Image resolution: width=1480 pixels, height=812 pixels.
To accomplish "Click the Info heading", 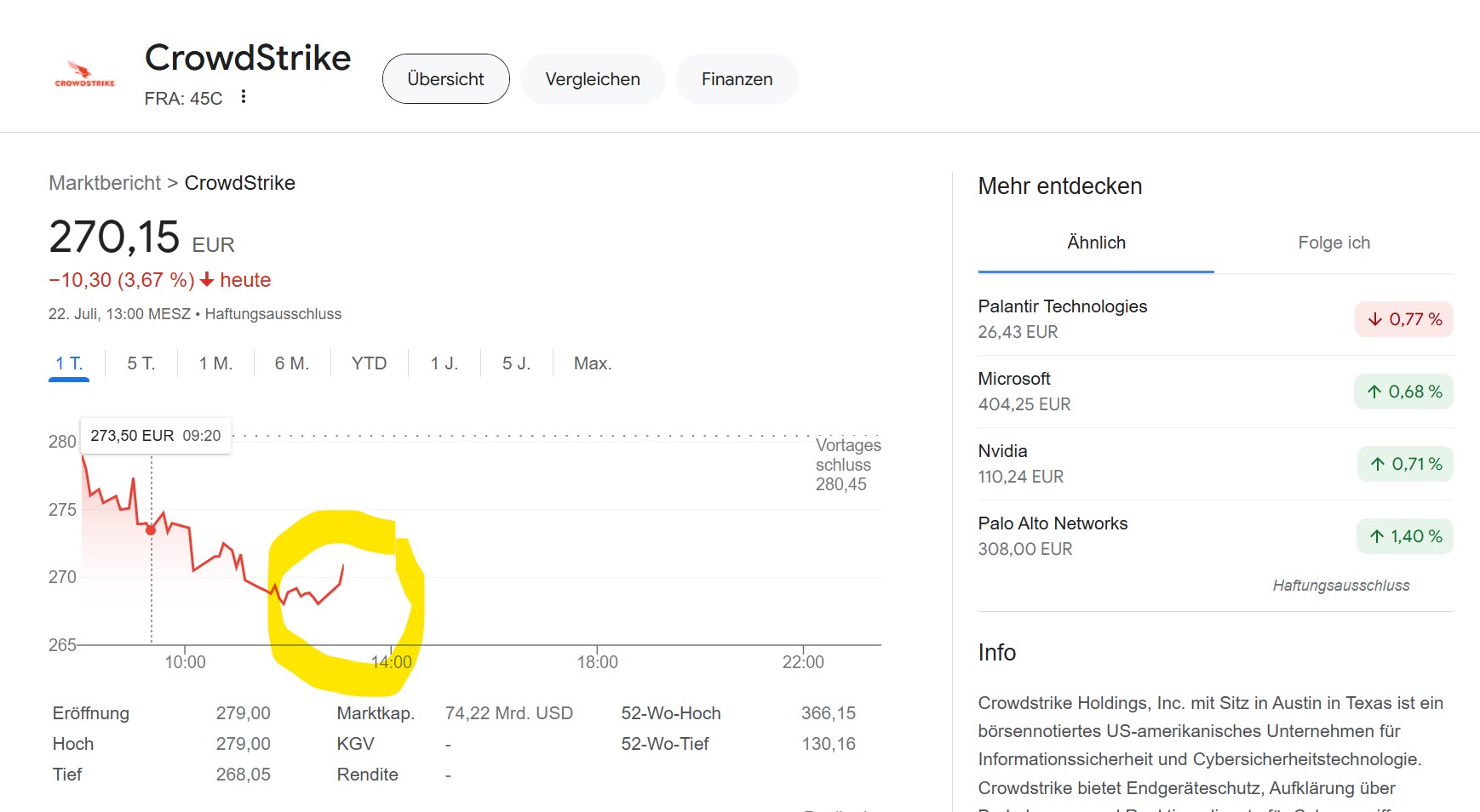I will [996, 653].
